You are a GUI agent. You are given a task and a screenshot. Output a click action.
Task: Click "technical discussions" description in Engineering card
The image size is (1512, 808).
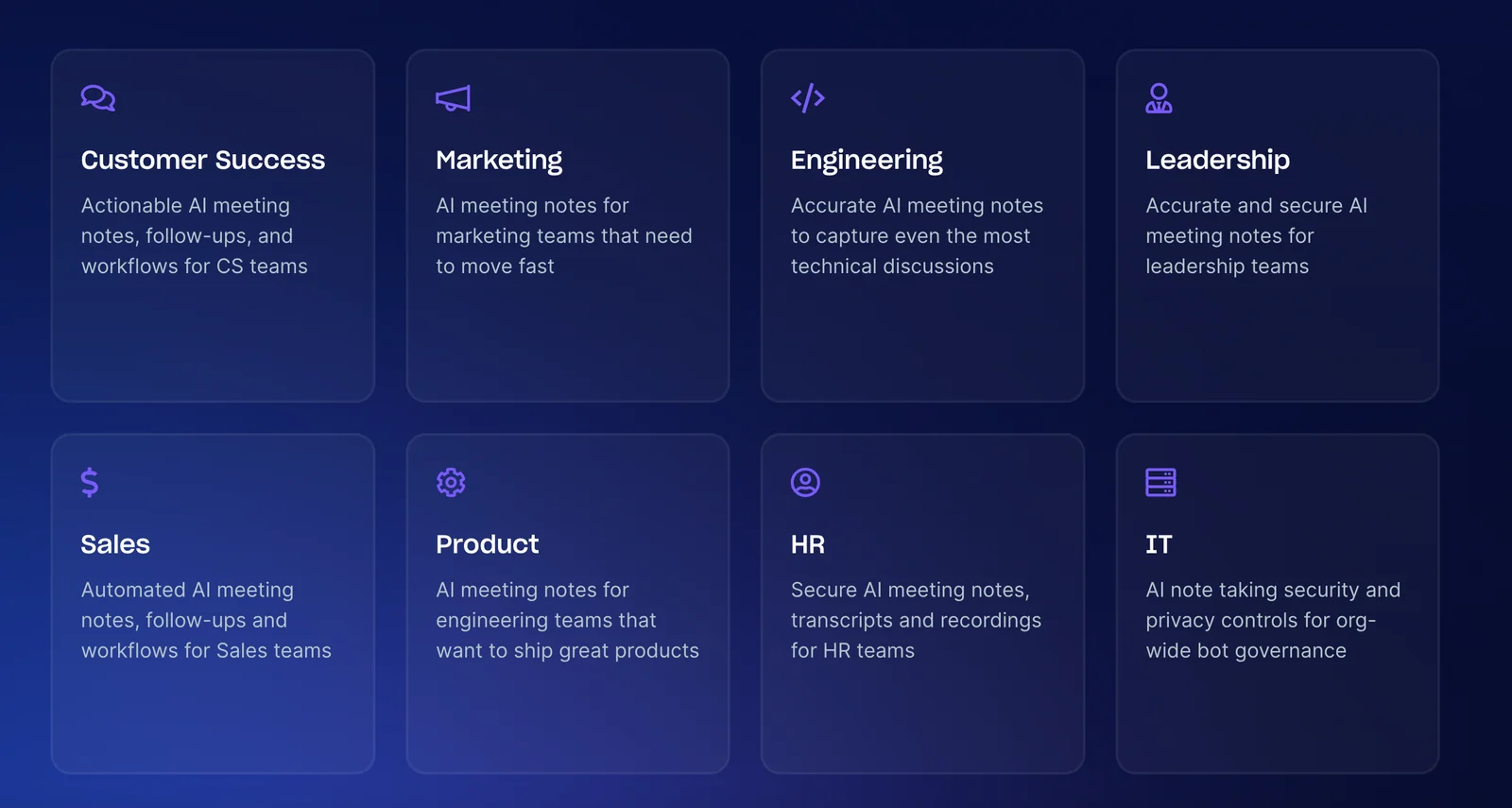click(x=892, y=266)
